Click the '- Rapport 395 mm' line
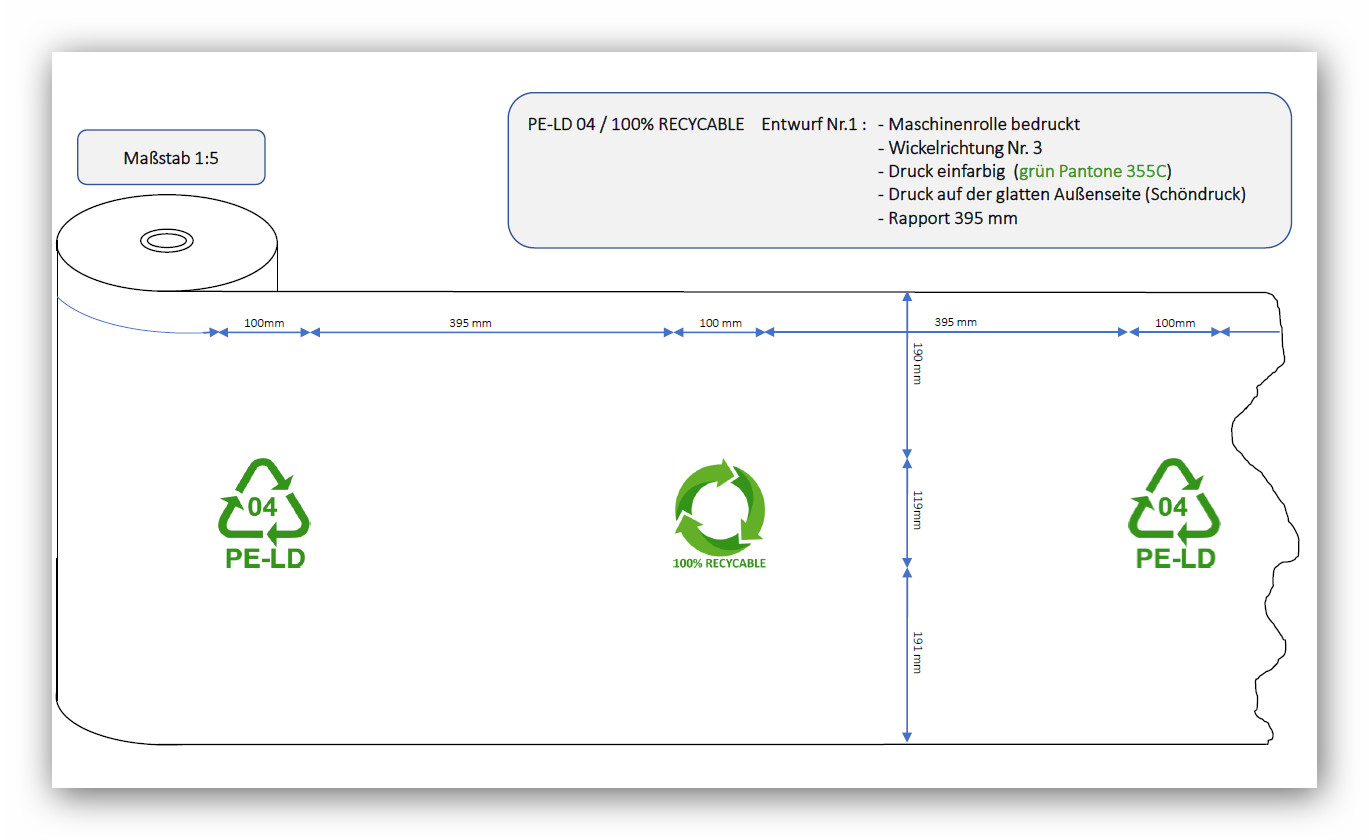Viewport: 1369px width, 840px height. point(947,218)
